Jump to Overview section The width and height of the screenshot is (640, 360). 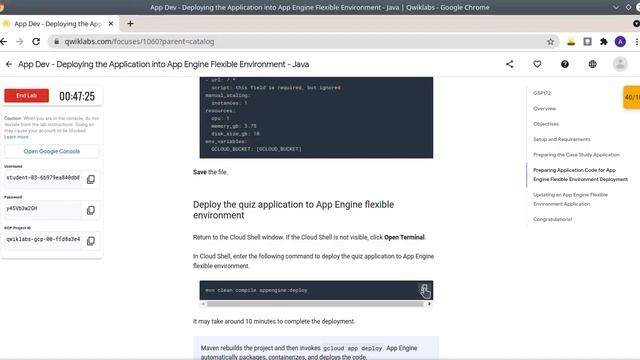[544, 109]
